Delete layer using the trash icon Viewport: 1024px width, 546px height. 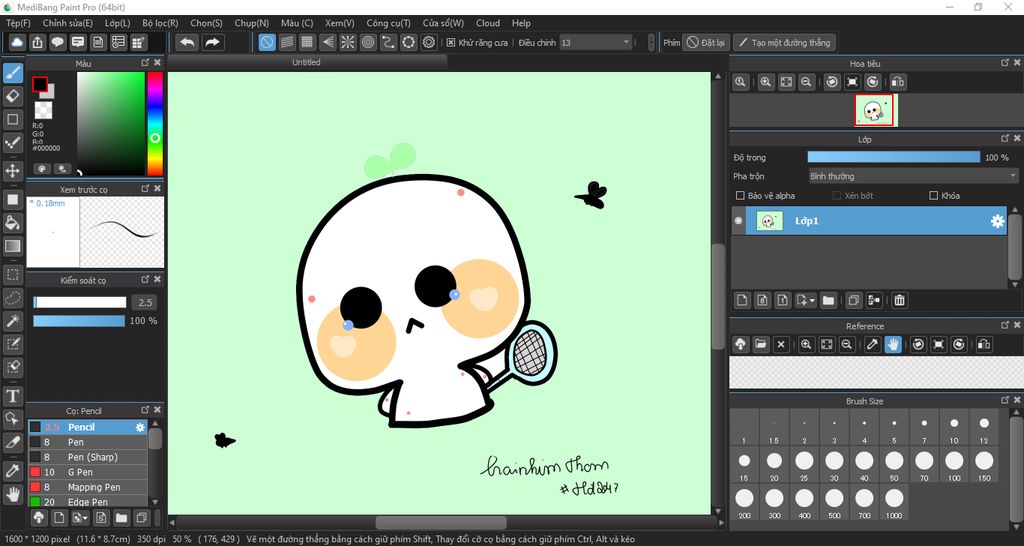(899, 300)
